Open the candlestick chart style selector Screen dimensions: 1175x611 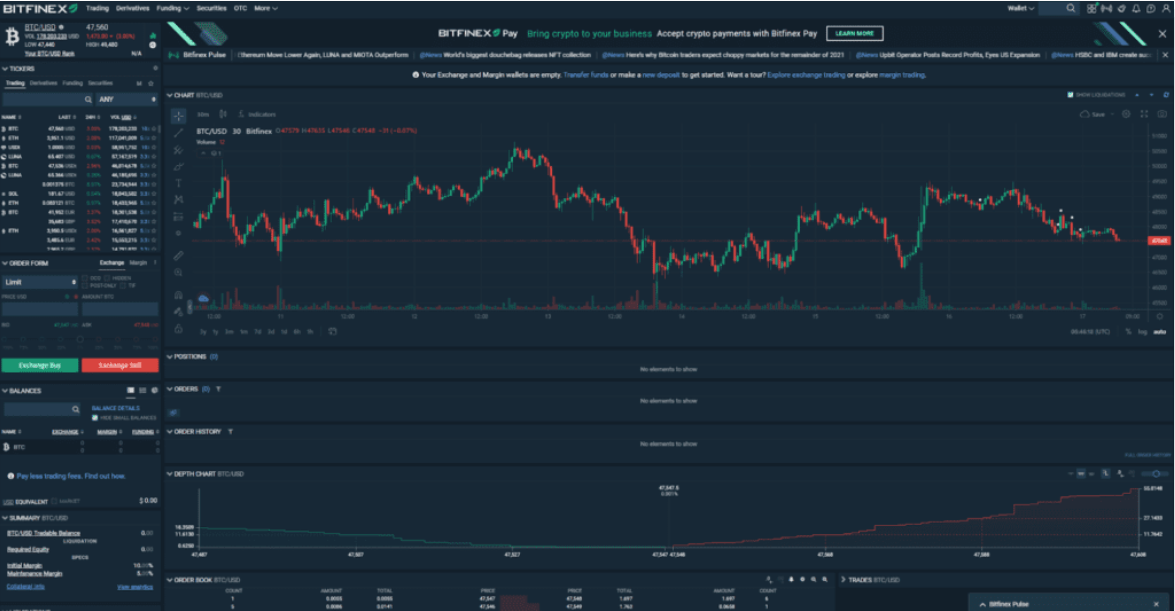223,115
